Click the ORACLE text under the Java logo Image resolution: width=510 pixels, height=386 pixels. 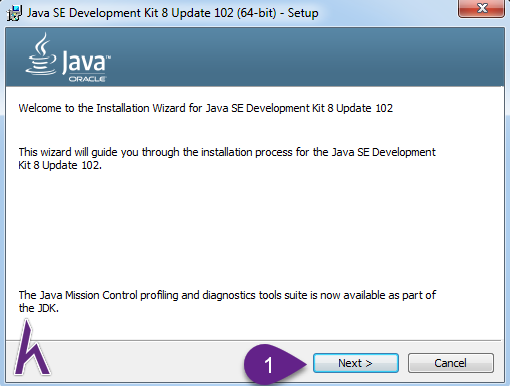click(87, 79)
